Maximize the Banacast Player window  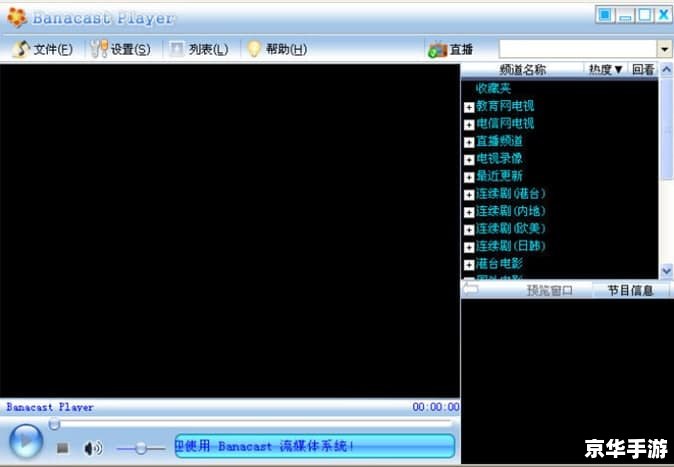click(x=645, y=15)
